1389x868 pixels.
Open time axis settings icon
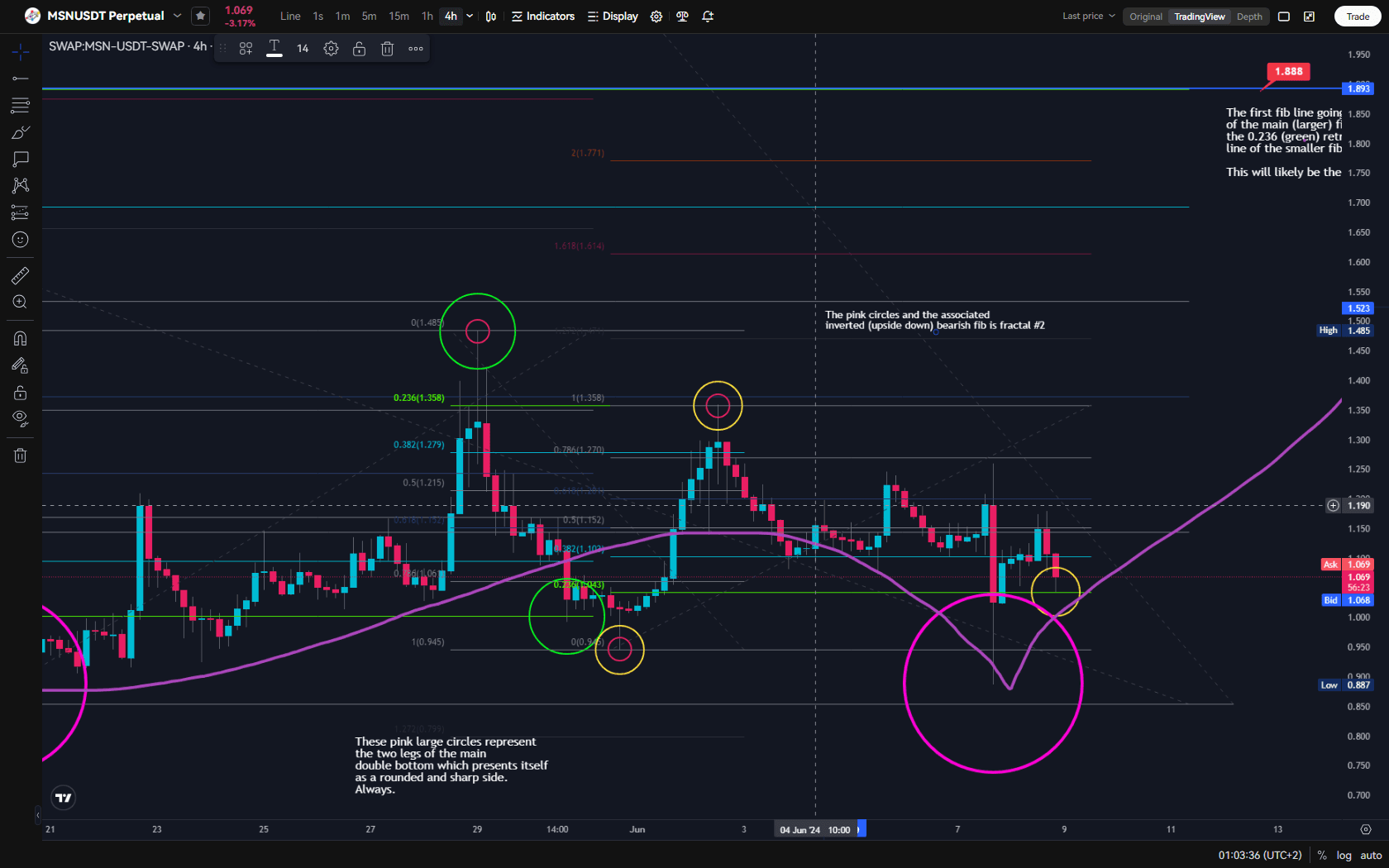point(1366,829)
